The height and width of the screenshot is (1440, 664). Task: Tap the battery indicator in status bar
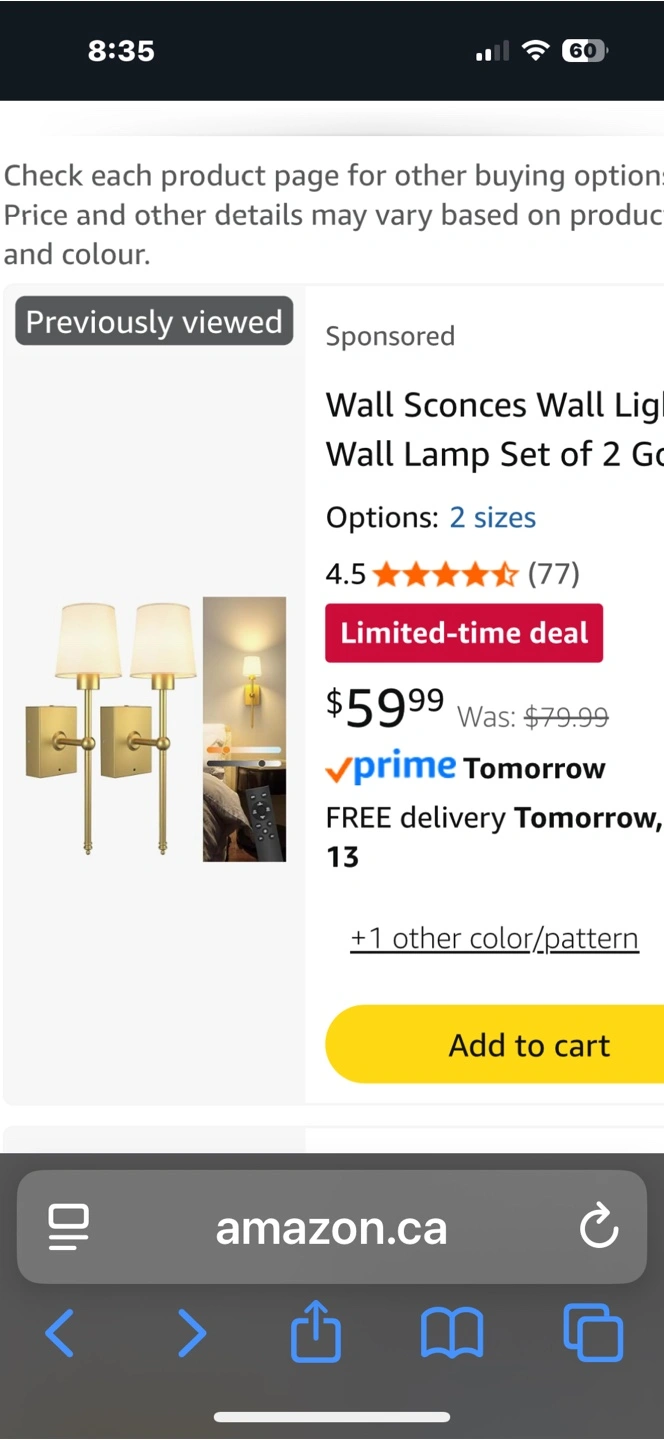click(584, 51)
